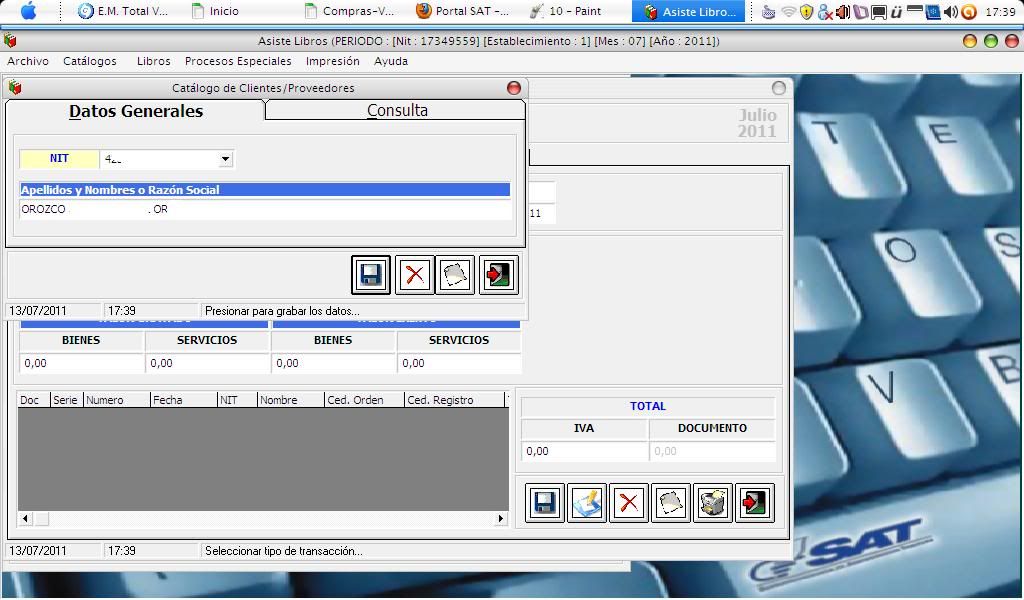This screenshot has width=1024, height=600.
Task: Select the Datos Generales tab
Action: click(x=136, y=111)
